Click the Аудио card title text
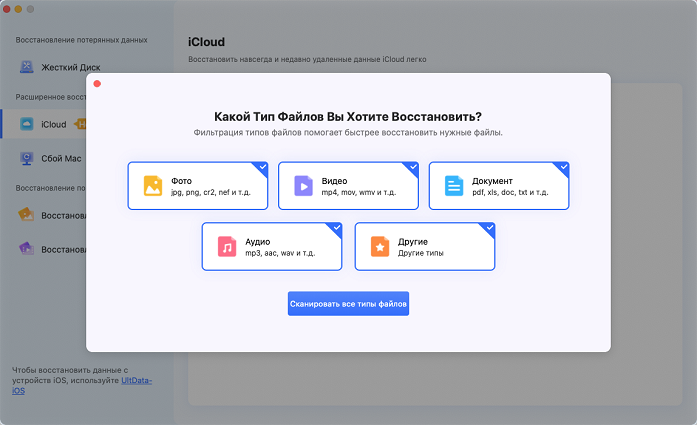The image size is (697, 425). (257, 242)
